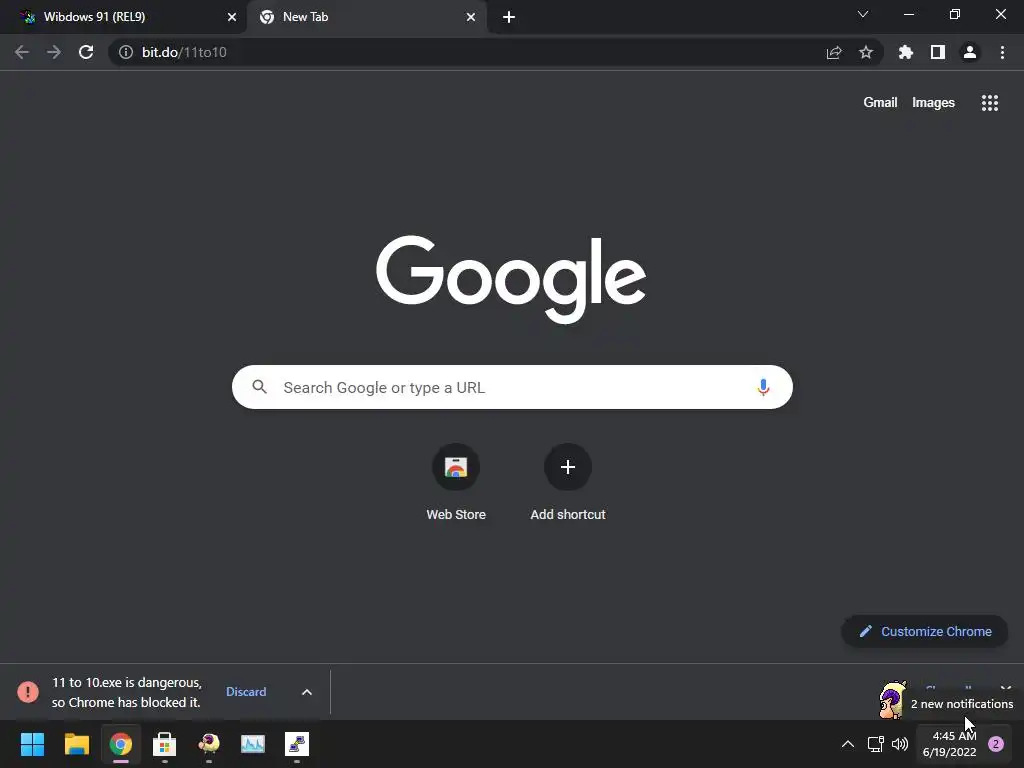Open the notification count badge
The width and height of the screenshot is (1024, 768).
995,744
